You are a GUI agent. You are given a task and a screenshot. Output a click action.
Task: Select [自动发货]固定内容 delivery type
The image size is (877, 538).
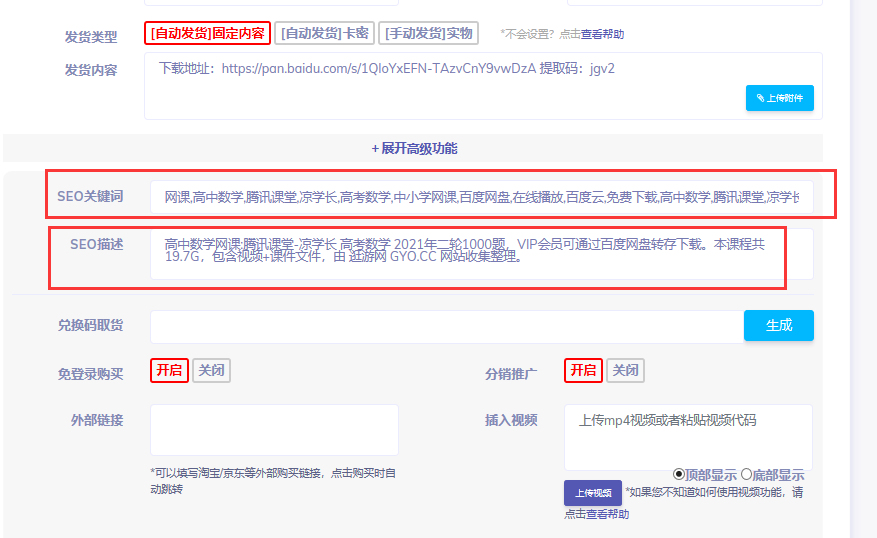pos(207,33)
